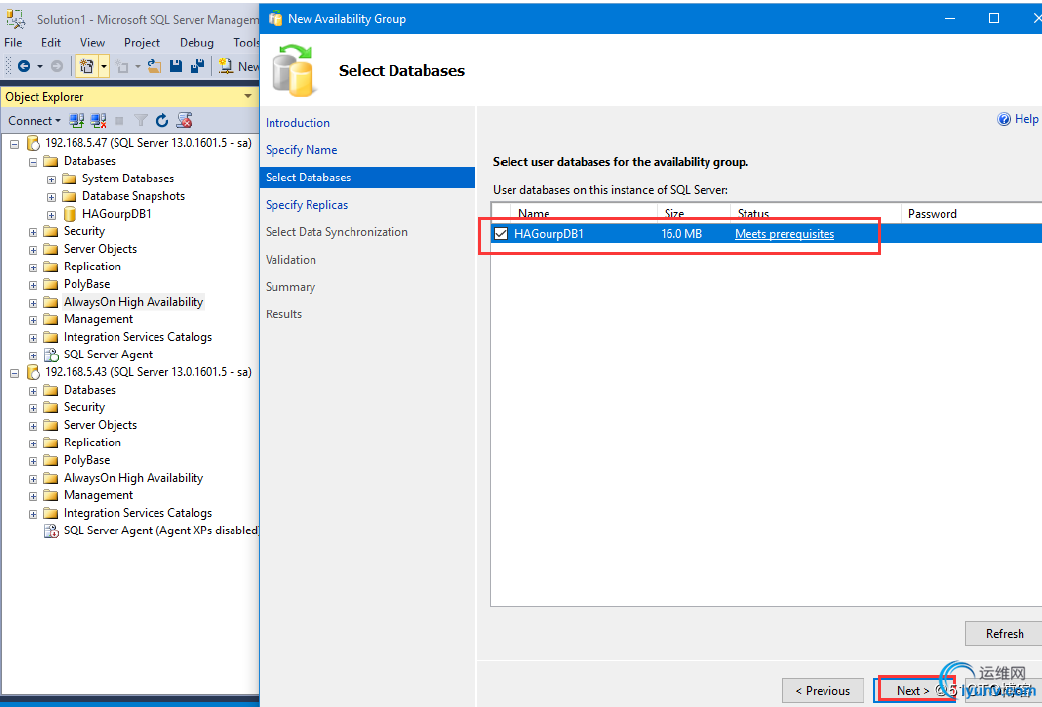Open the Edit menu
This screenshot has height=707, width=1042.
pos(51,43)
